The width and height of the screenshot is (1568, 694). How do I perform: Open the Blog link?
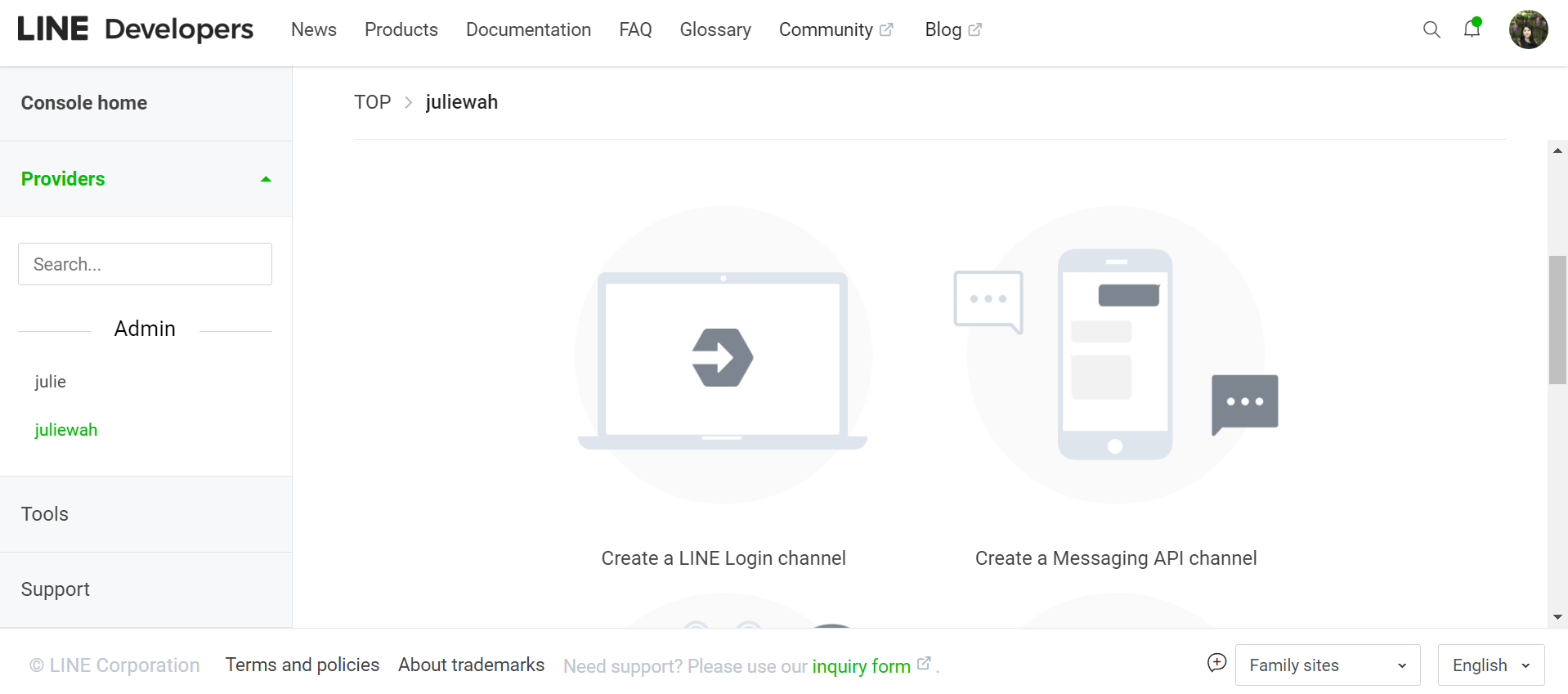pos(943,29)
